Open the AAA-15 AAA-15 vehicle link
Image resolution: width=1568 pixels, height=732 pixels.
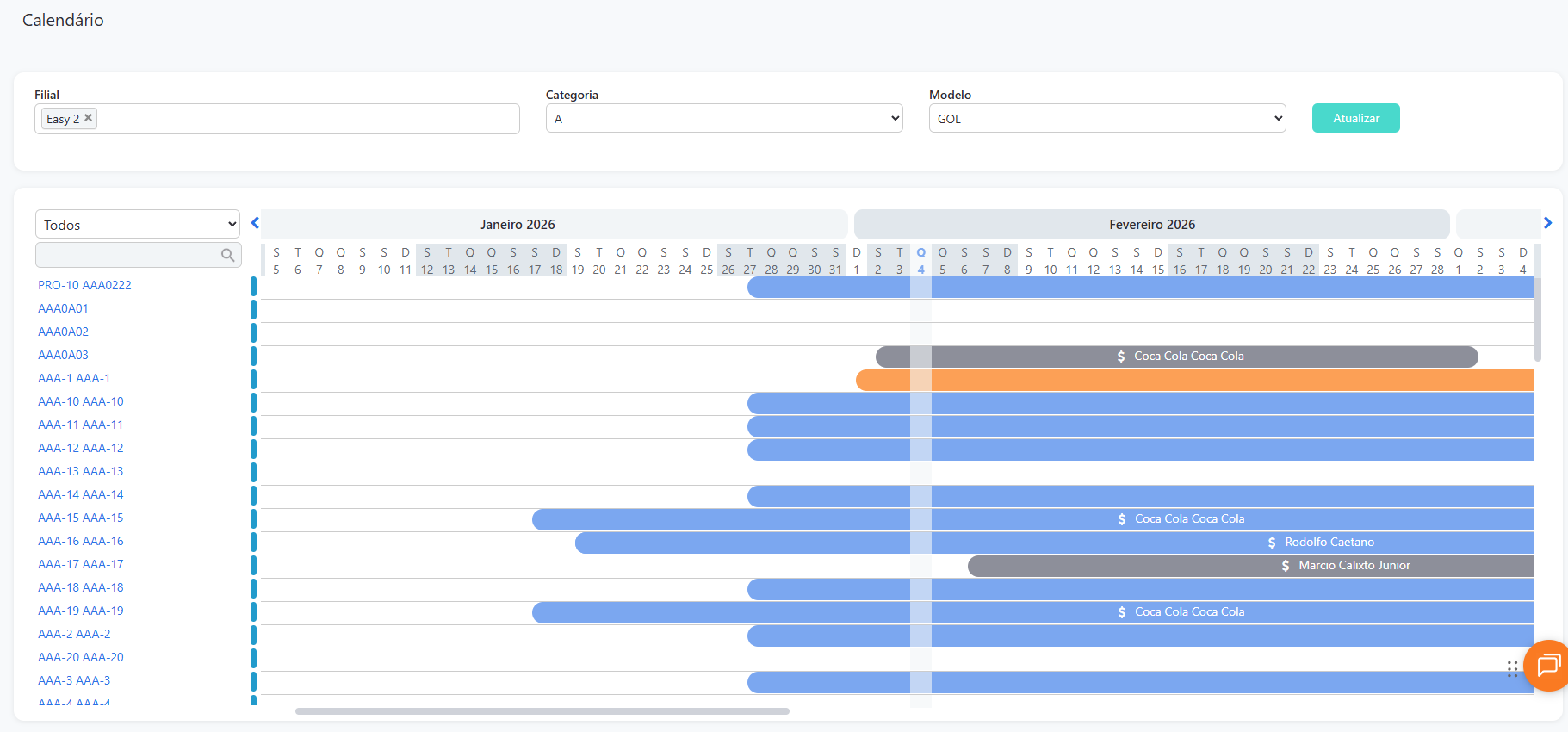click(81, 518)
